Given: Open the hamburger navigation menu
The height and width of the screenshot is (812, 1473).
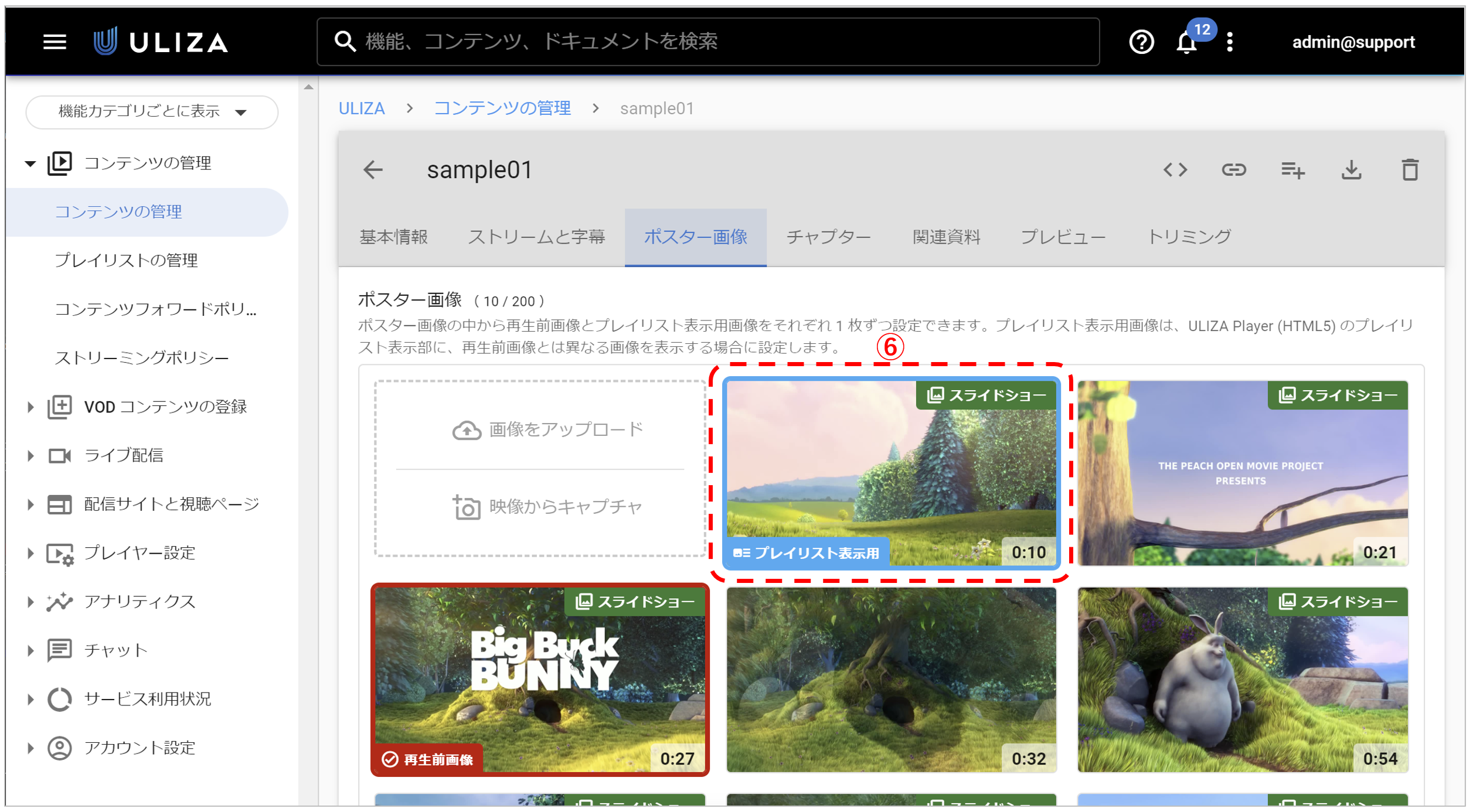Looking at the screenshot, I should tap(55, 42).
